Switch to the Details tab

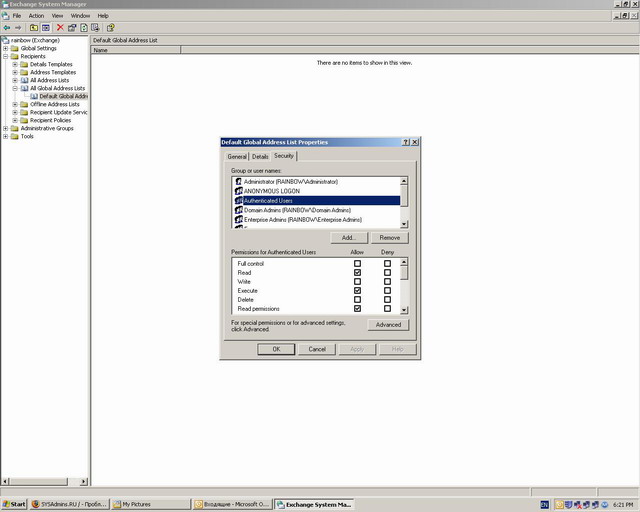pos(260,156)
